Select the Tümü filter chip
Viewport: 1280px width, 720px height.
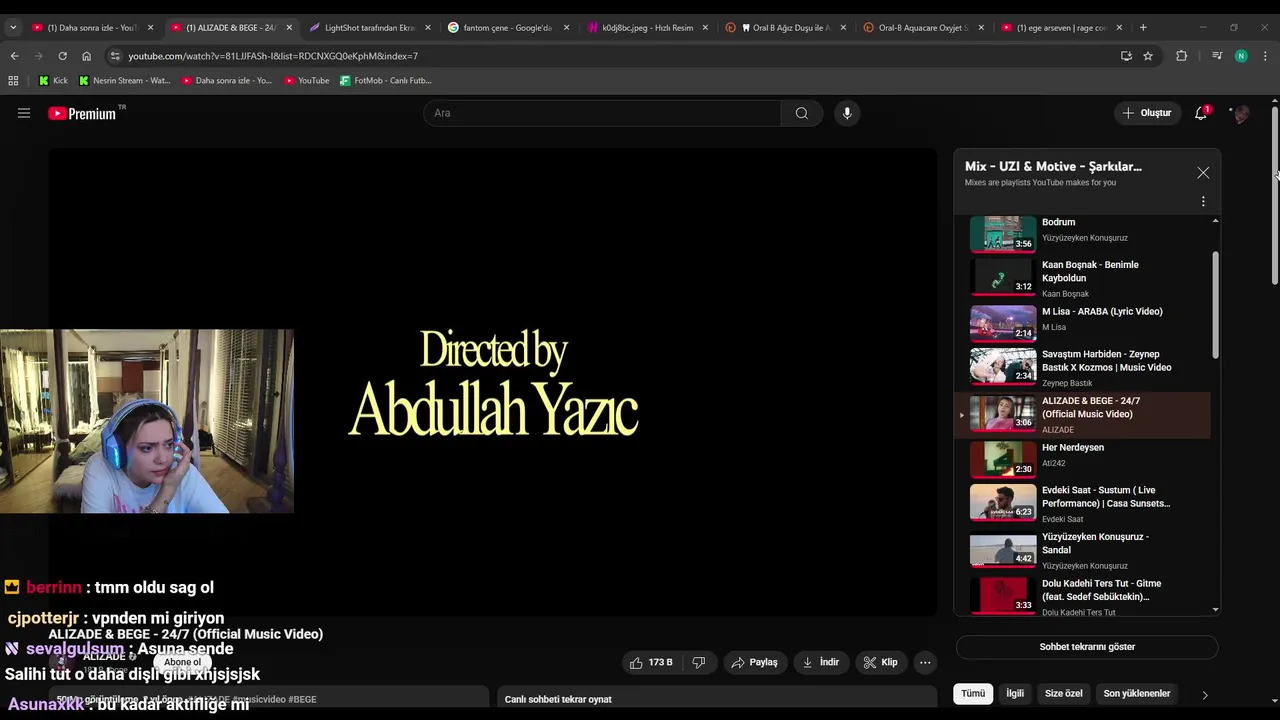(973, 693)
